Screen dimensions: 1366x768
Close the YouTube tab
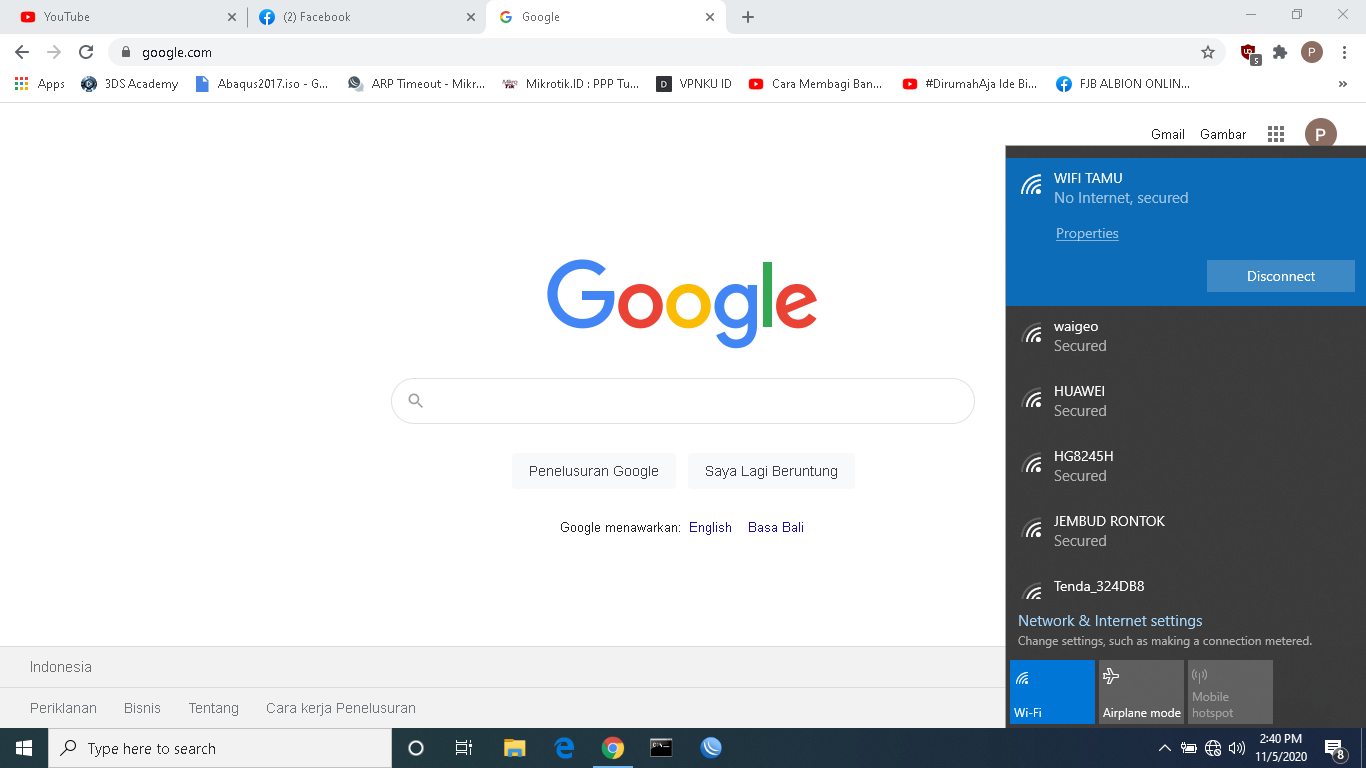coord(232,17)
